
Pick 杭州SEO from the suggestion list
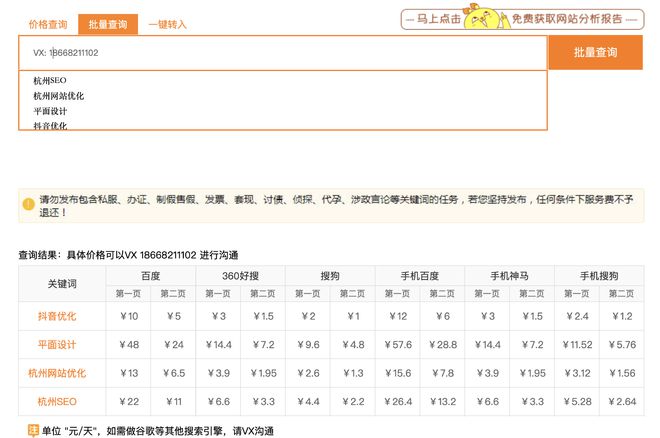click(x=50, y=80)
